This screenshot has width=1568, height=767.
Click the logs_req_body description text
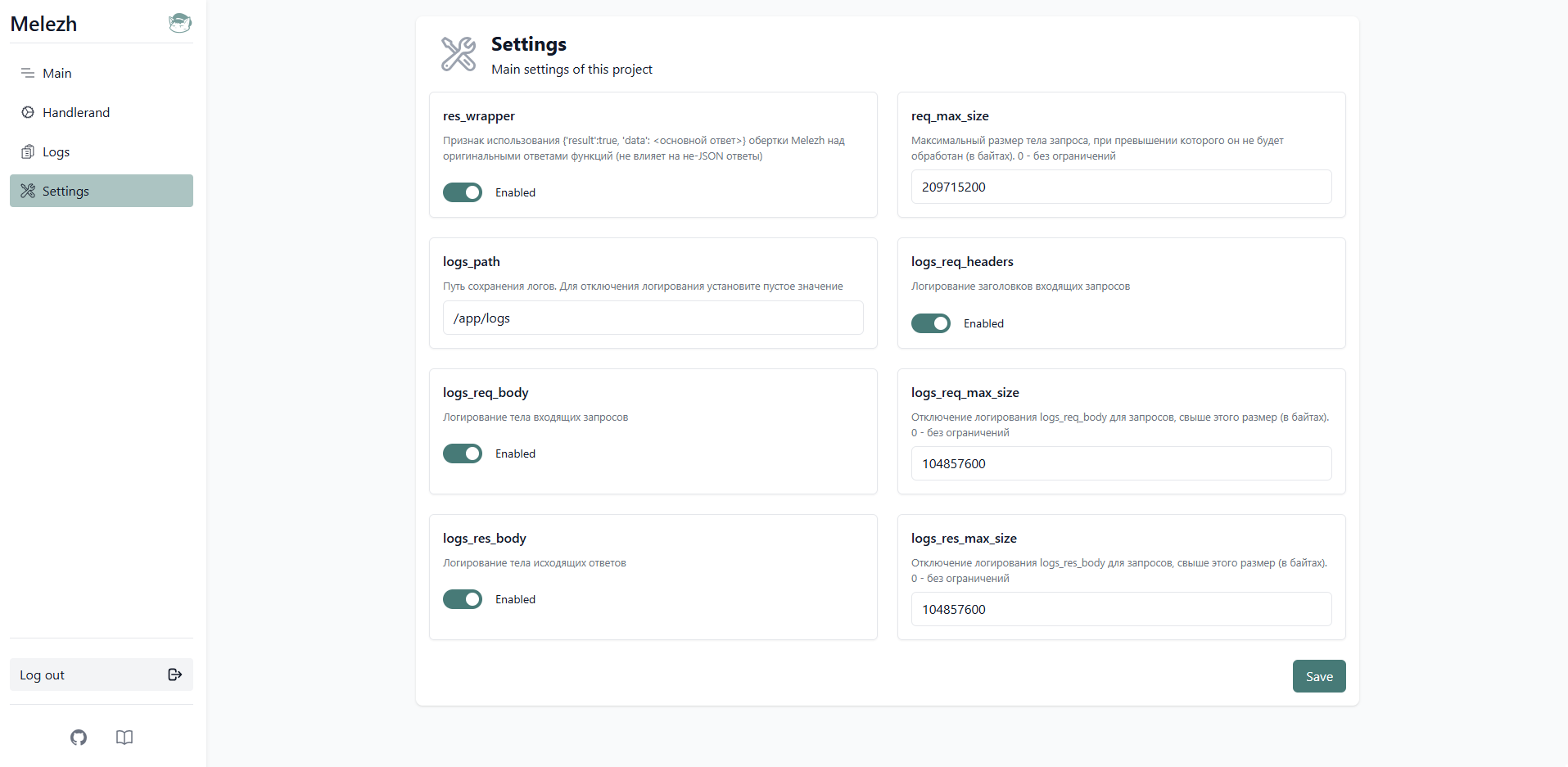coord(535,417)
